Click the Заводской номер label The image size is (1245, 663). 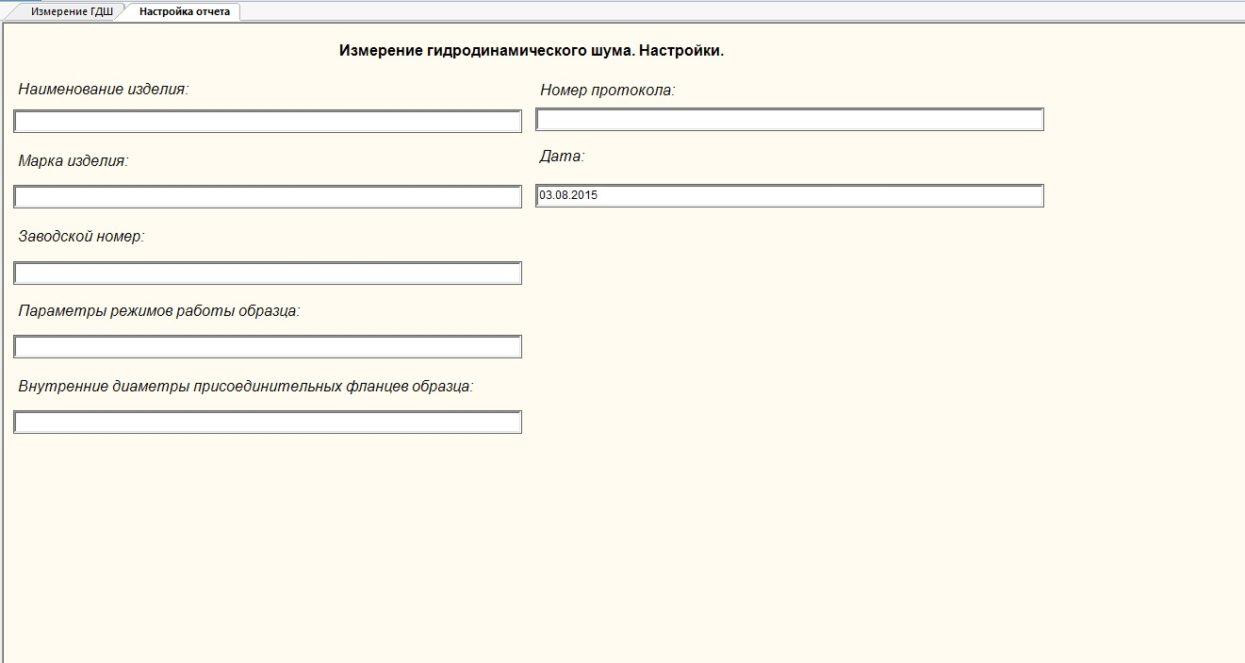pos(82,236)
